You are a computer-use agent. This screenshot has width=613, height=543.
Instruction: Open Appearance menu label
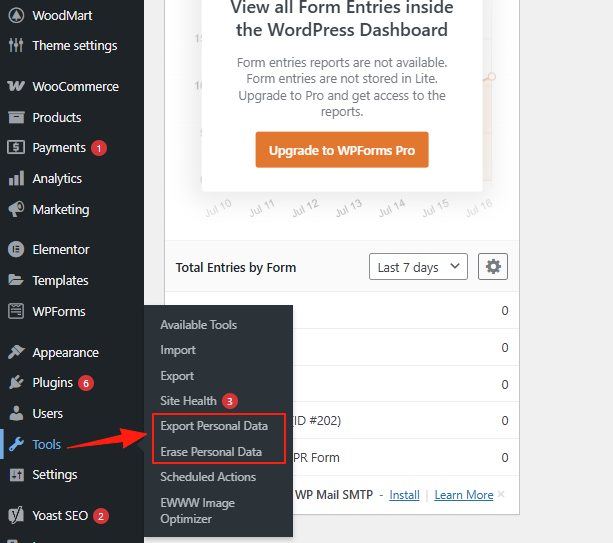coord(66,353)
